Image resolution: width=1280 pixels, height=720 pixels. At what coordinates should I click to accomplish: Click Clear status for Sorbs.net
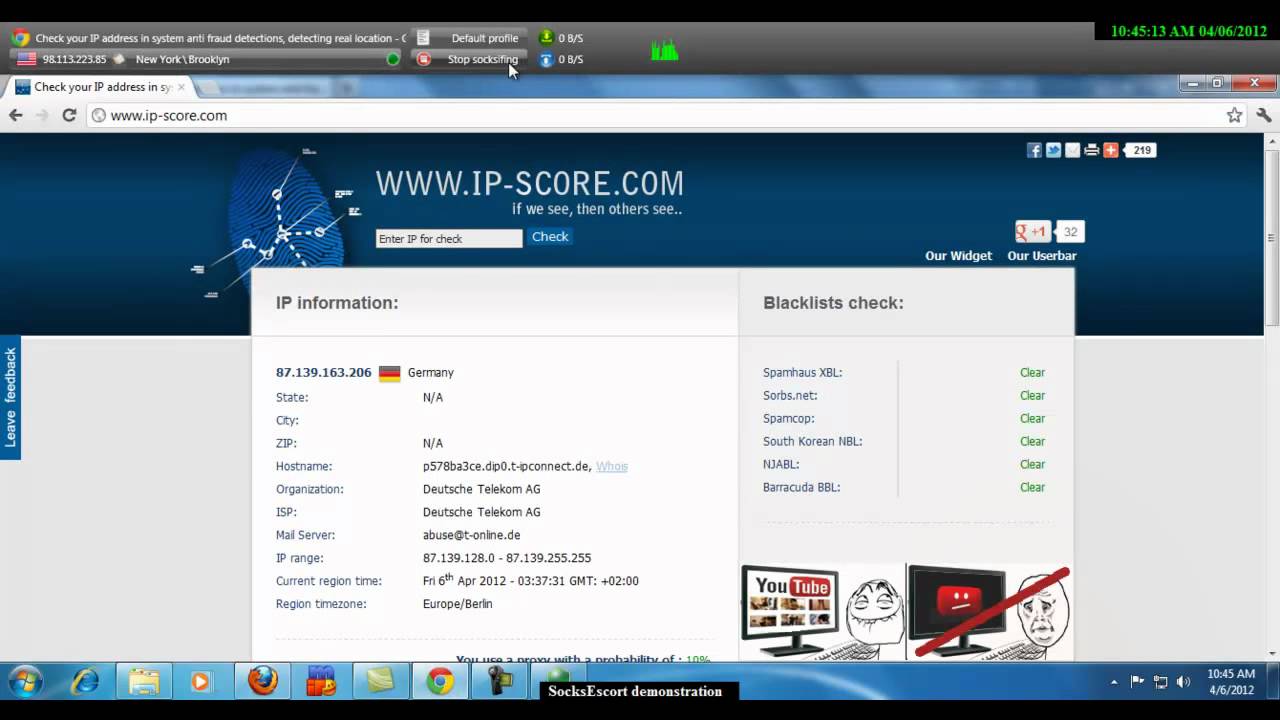(x=1032, y=395)
